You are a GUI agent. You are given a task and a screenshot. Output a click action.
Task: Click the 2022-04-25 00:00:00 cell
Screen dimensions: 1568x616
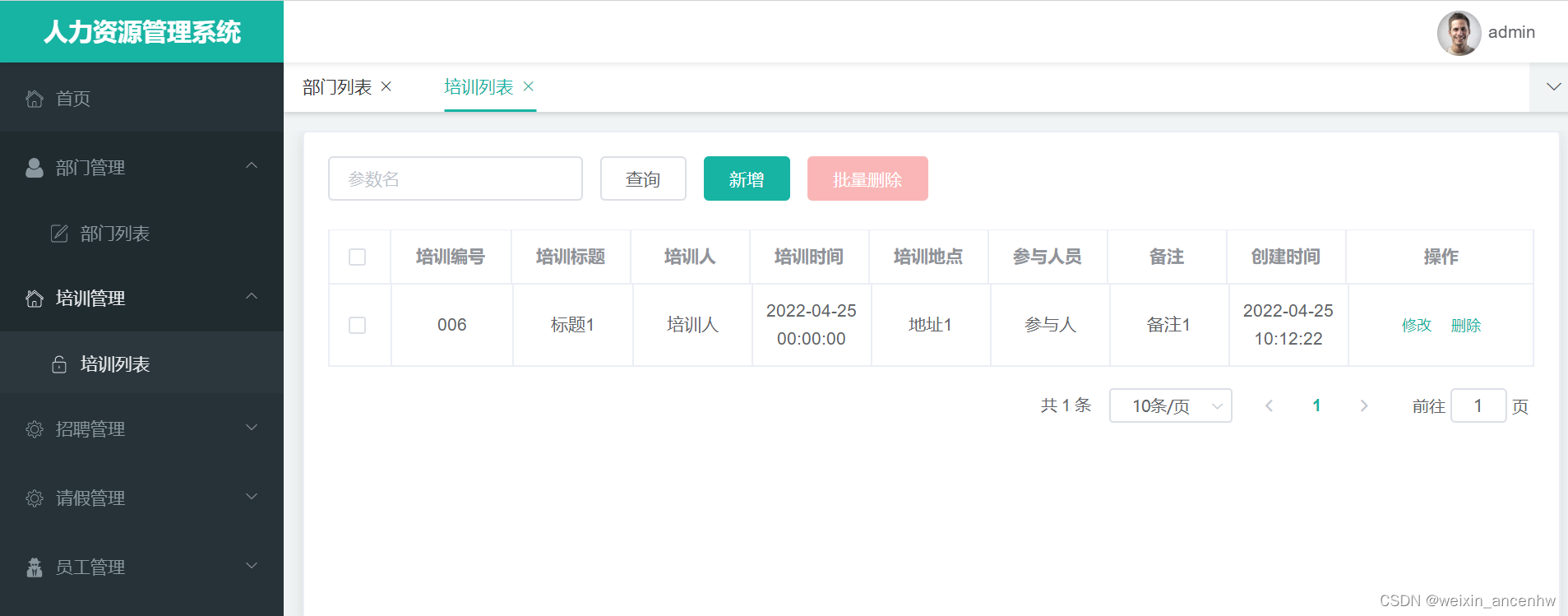point(812,325)
